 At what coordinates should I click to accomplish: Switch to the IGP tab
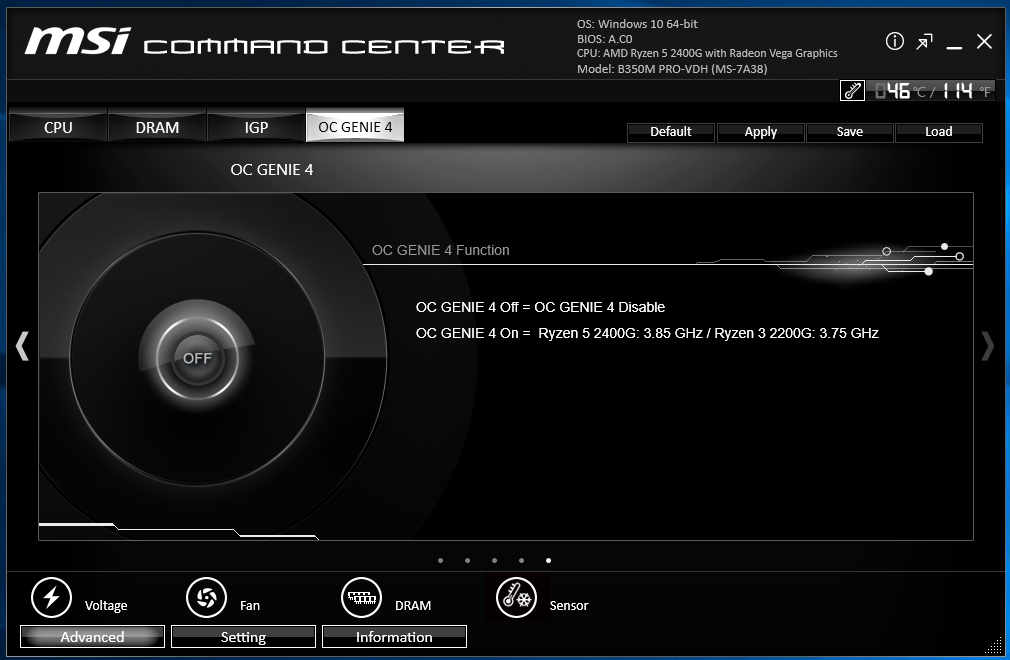click(x=256, y=127)
